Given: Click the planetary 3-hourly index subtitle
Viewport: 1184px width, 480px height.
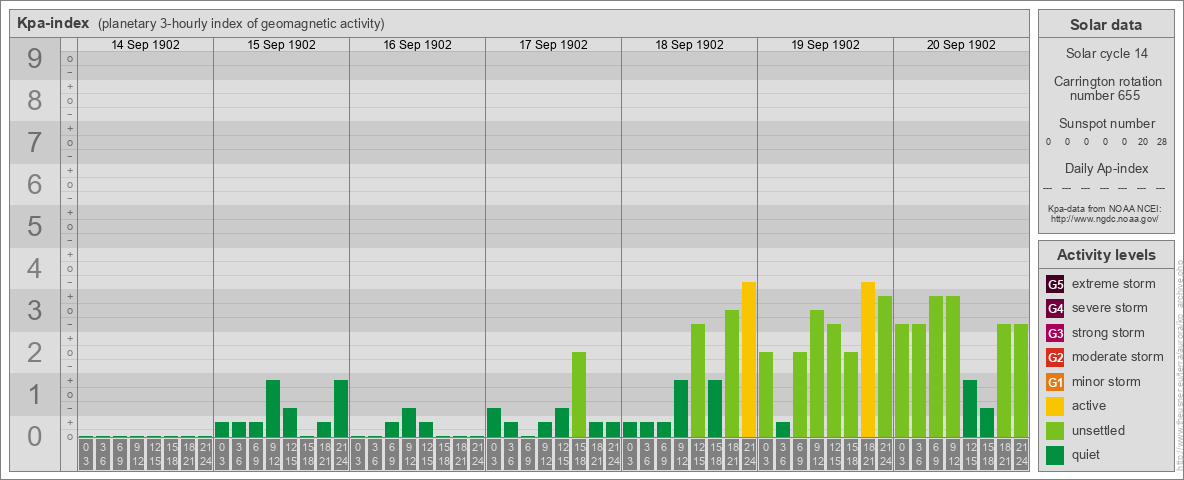Looking at the screenshot, I should tap(241, 23).
